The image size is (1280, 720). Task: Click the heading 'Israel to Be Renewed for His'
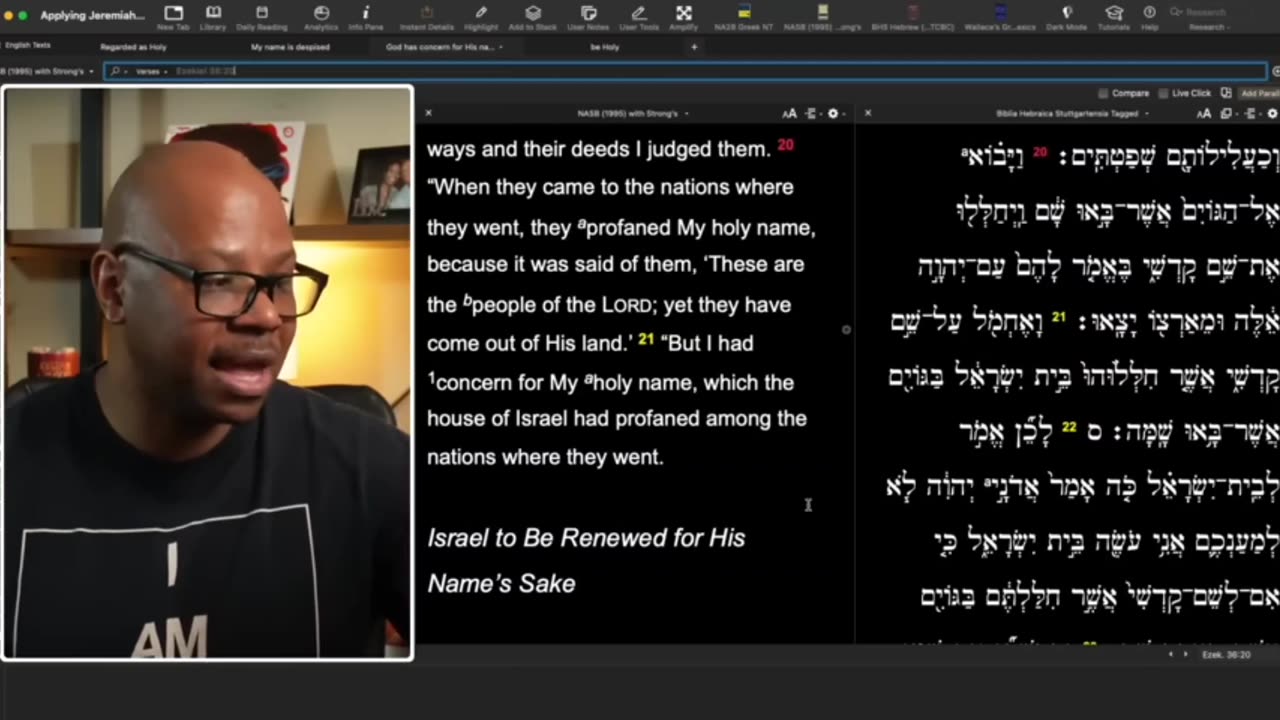[586, 538]
